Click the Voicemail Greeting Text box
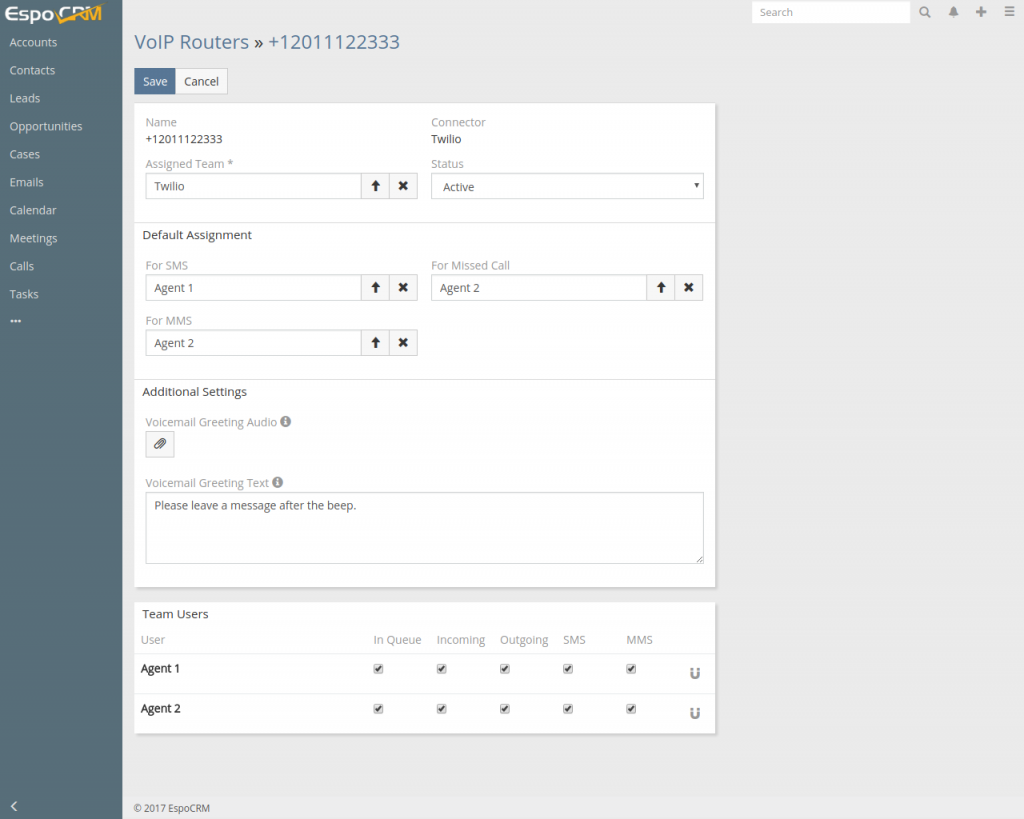Viewport: 1024px width, 819px height. pyautogui.click(x=424, y=528)
